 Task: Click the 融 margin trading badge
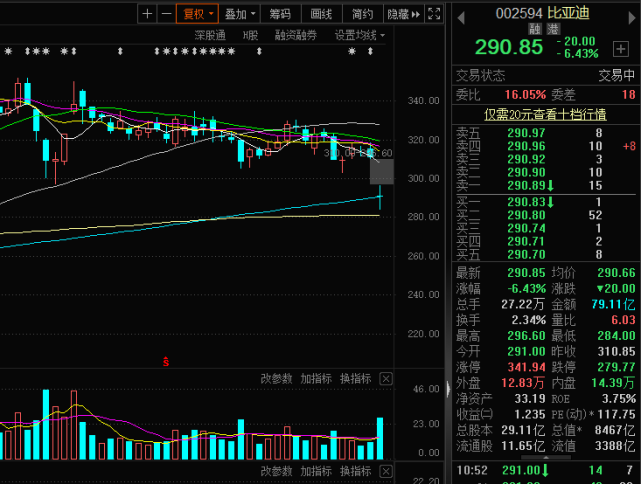[536, 30]
